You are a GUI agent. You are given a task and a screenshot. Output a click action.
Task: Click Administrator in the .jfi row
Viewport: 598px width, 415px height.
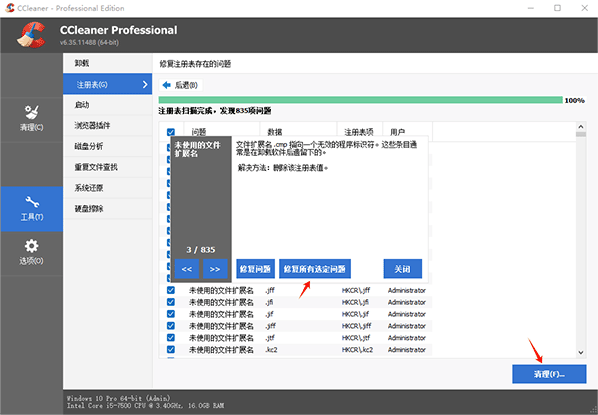tap(407, 302)
